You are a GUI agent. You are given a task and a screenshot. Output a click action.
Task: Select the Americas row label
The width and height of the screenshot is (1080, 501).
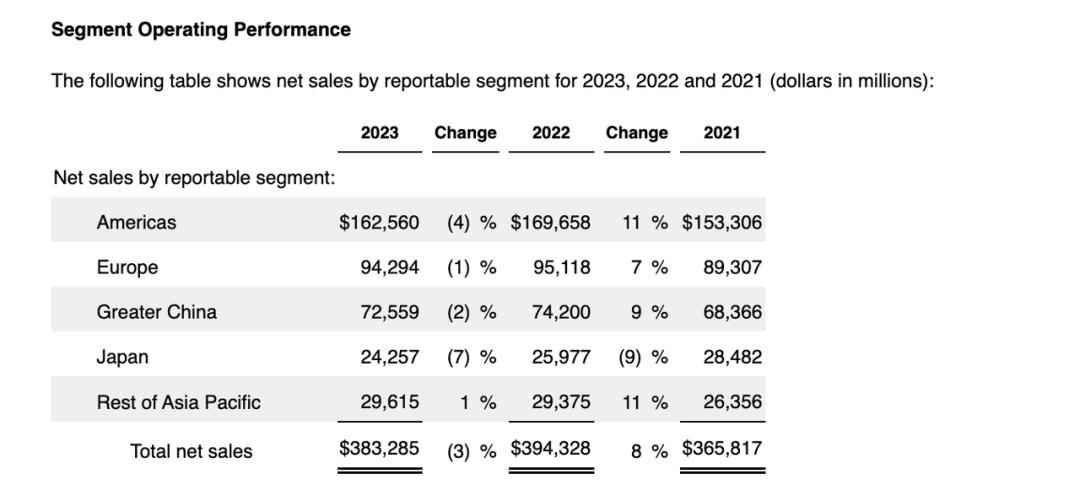[136, 223]
